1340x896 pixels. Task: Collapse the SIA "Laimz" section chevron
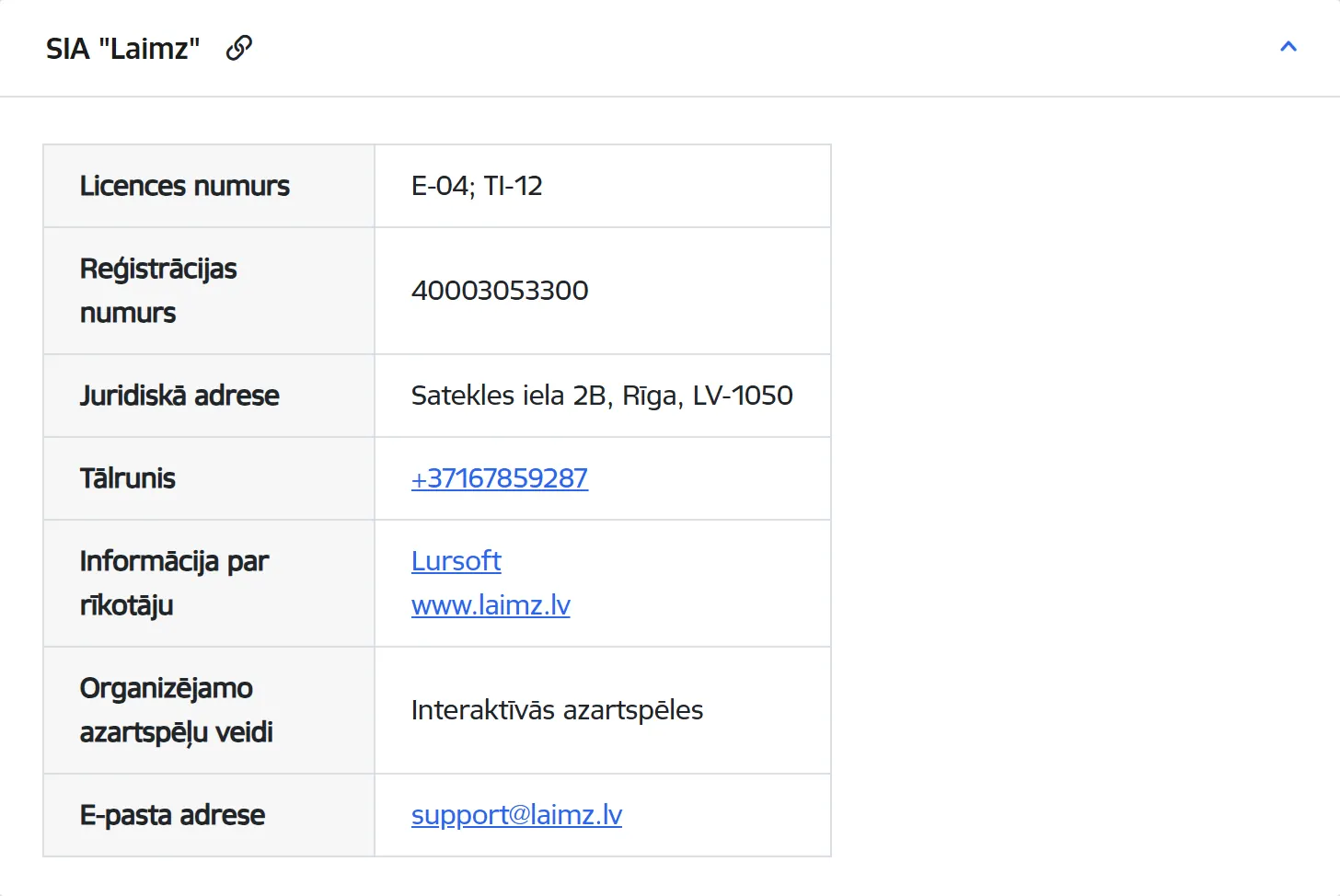coord(1288,47)
